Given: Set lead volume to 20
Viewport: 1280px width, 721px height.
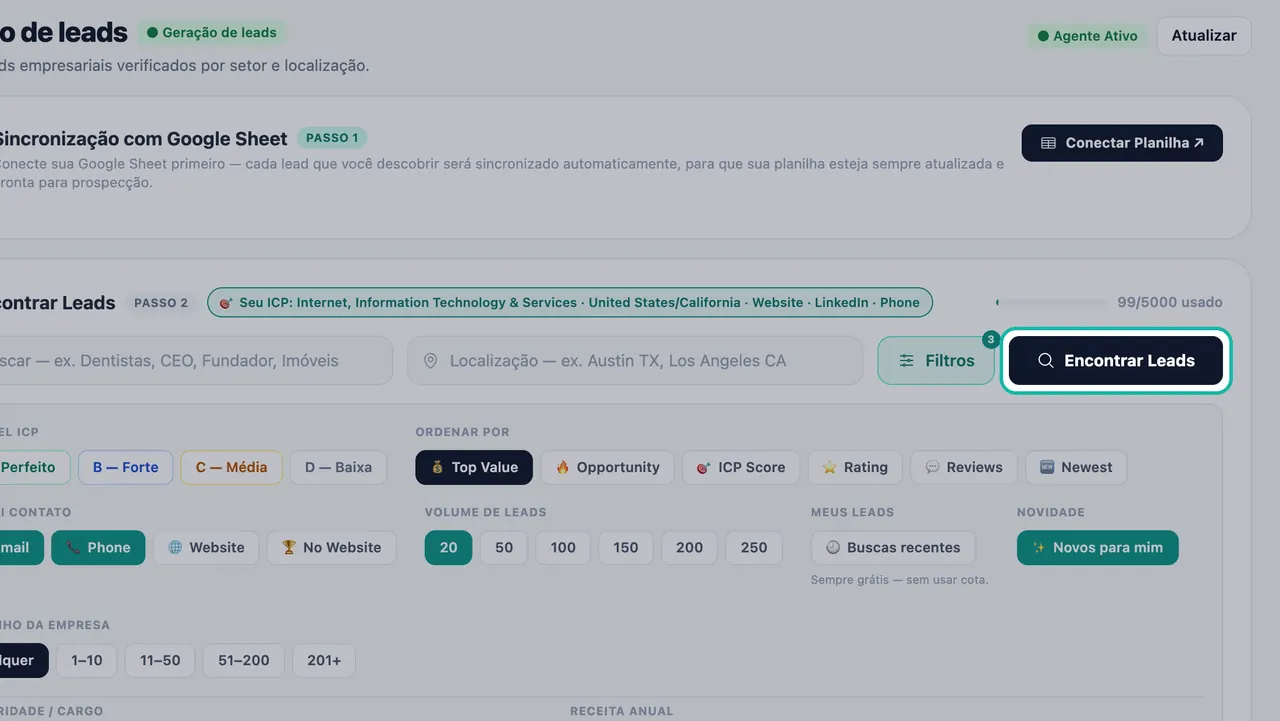Looking at the screenshot, I should [x=448, y=547].
